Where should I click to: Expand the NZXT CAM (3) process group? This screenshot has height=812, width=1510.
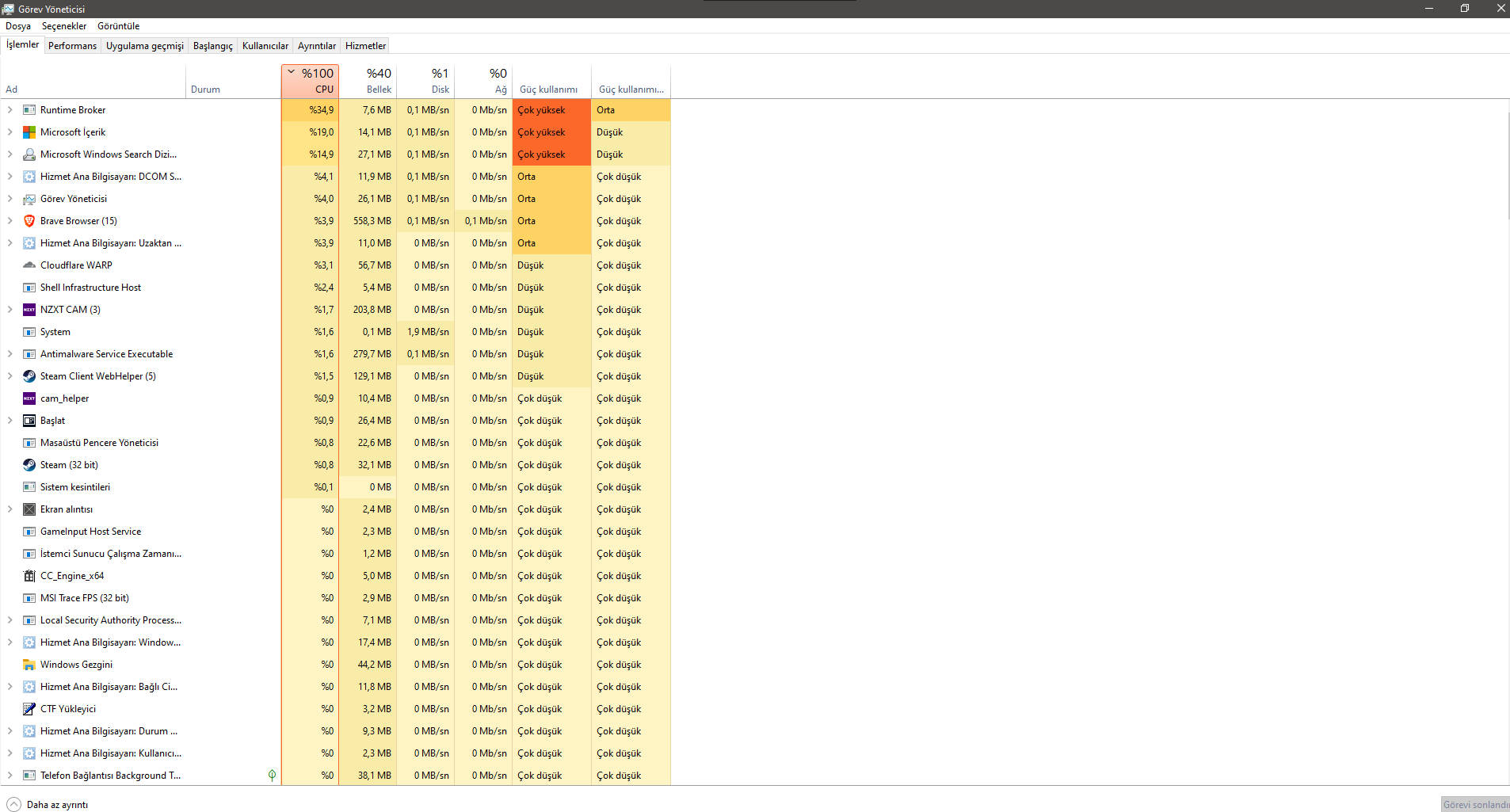10,310
